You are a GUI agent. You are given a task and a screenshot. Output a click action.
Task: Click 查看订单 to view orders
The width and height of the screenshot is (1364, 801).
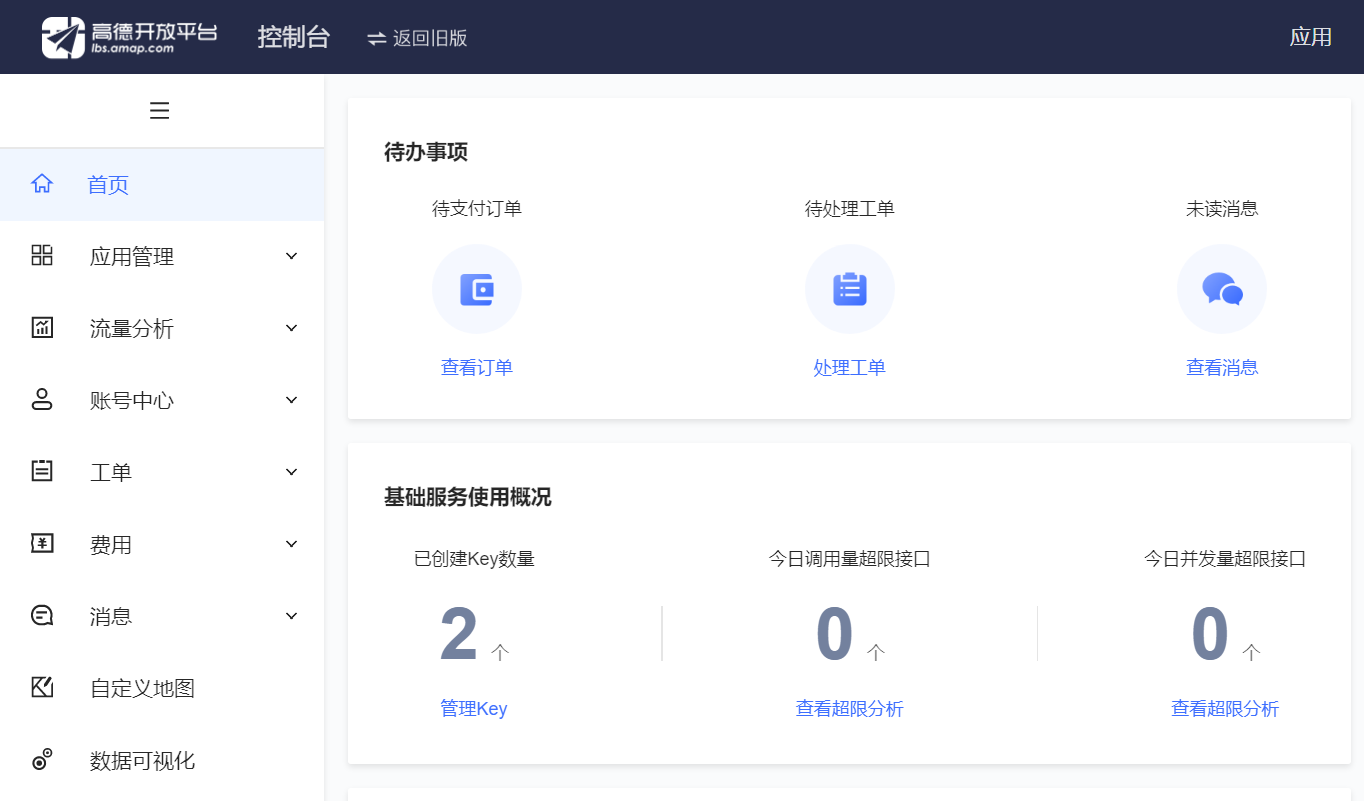tap(477, 367)
